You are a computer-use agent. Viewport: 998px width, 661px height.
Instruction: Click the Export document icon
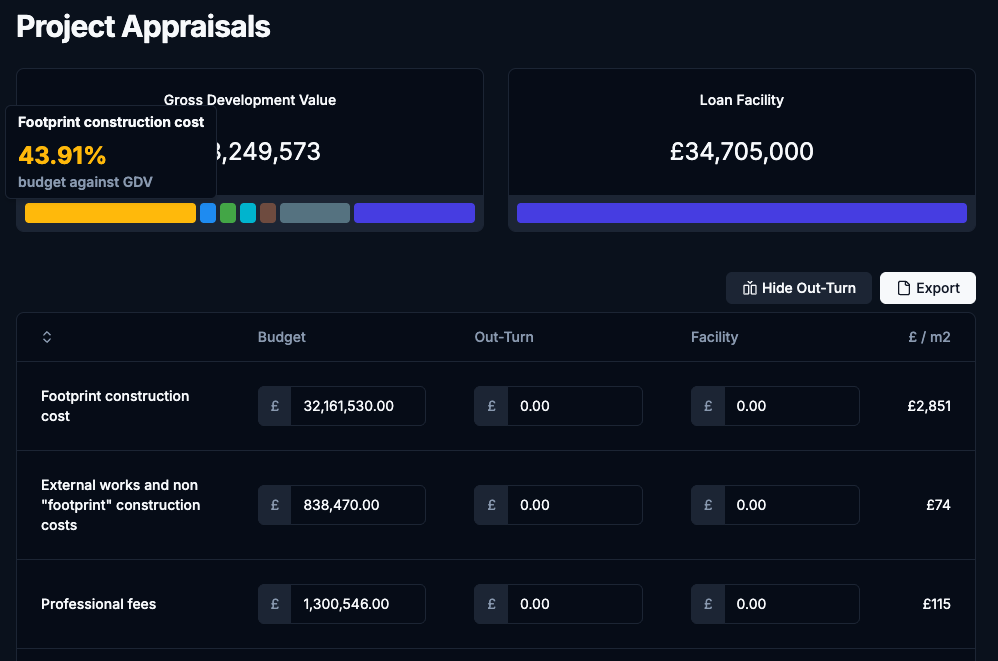pos(904,288)
